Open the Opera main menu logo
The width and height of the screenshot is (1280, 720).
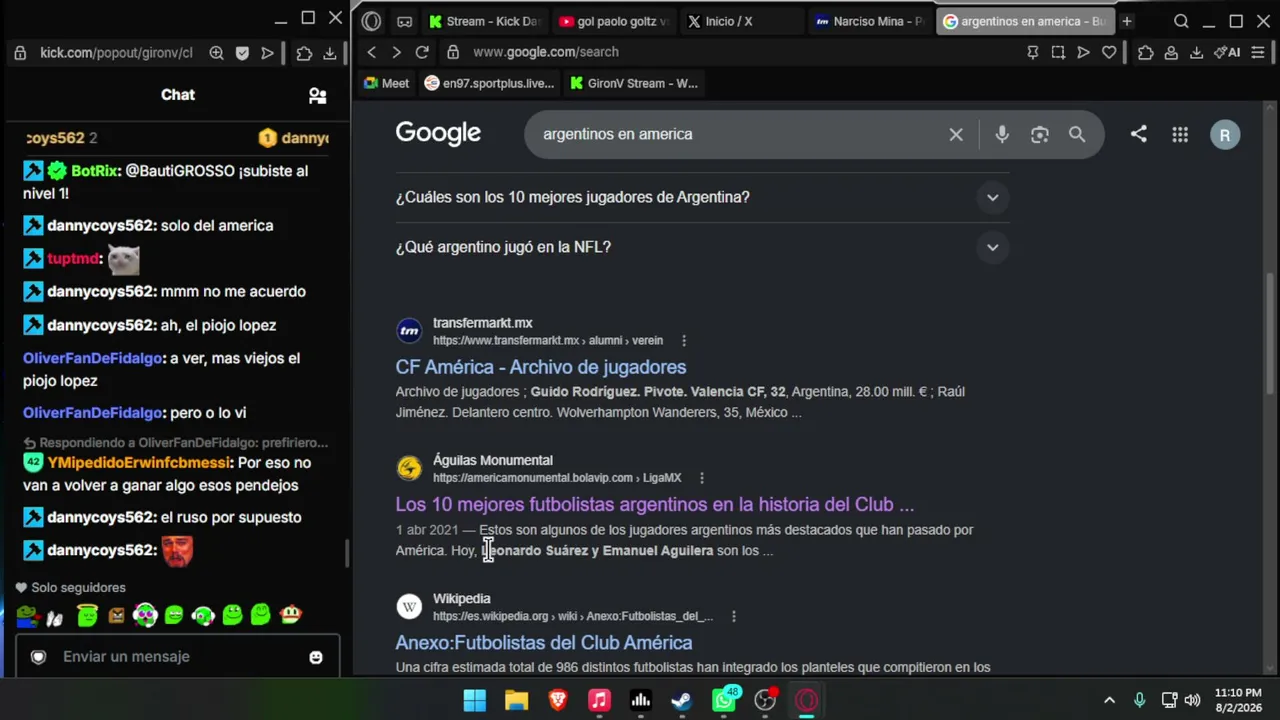(x=372, y=21)
